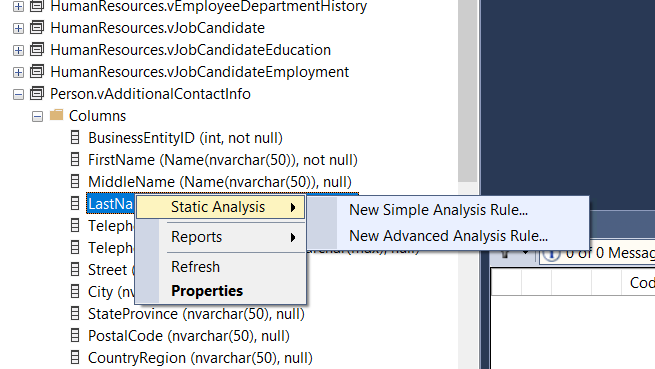Collapse the Person.vAdditionalContactInfo node
The width and height of the screenshot is (655, 369).
click(x=18, y=94)
